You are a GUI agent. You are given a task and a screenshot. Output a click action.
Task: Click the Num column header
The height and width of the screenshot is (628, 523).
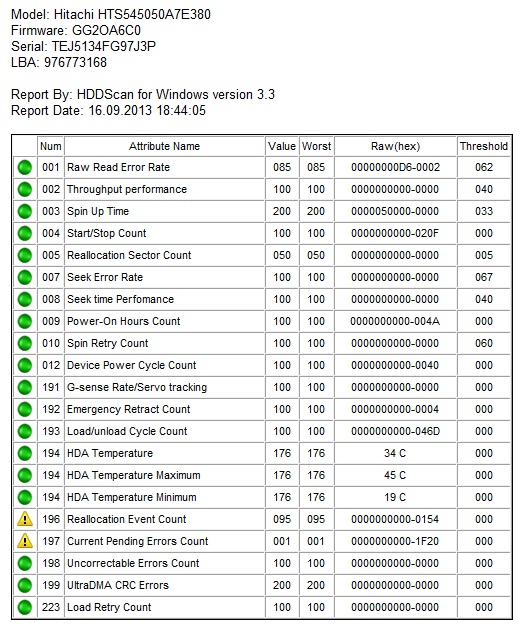tap(50, 146)
